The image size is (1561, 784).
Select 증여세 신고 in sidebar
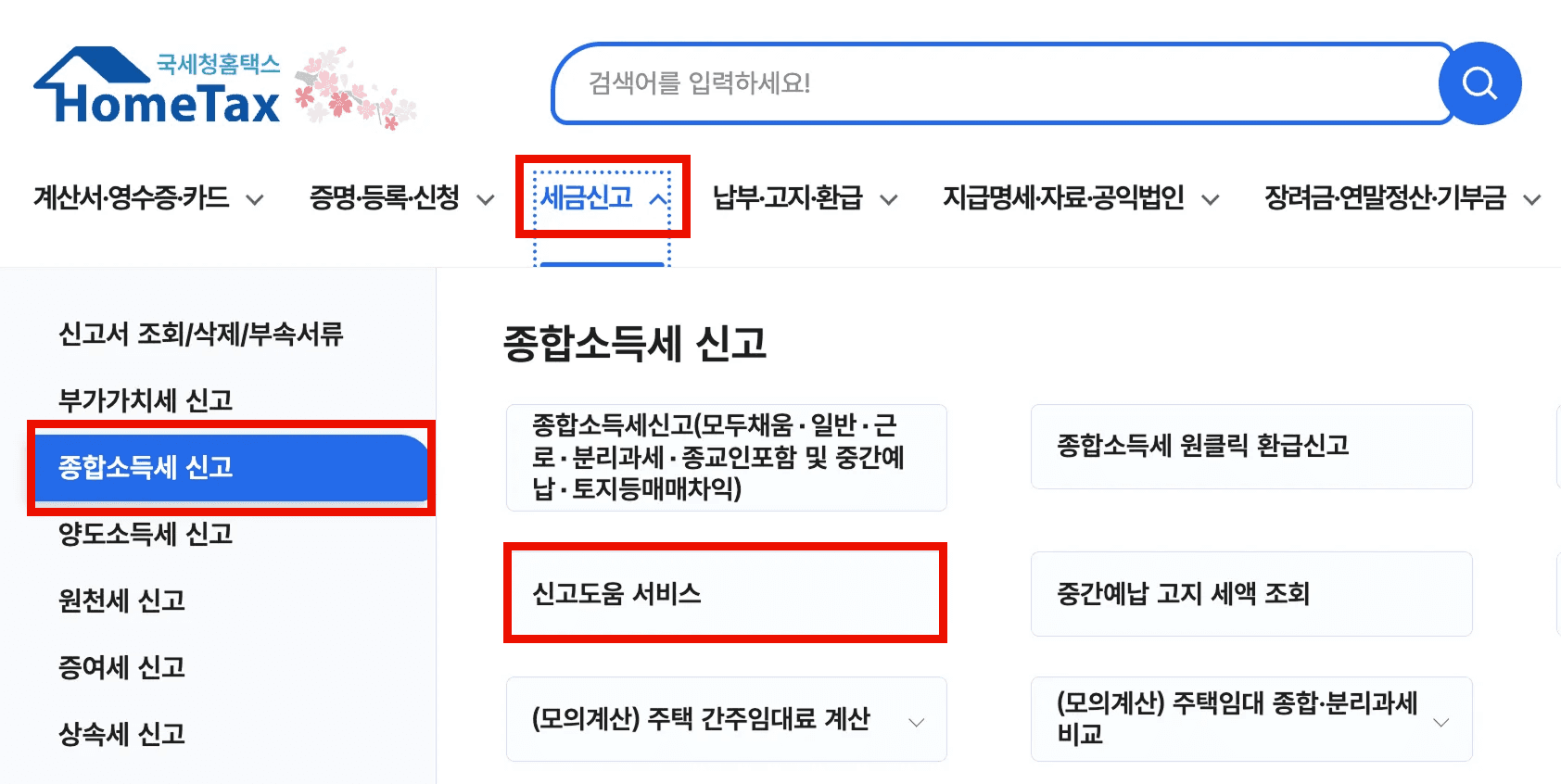(x=122, y=667)
